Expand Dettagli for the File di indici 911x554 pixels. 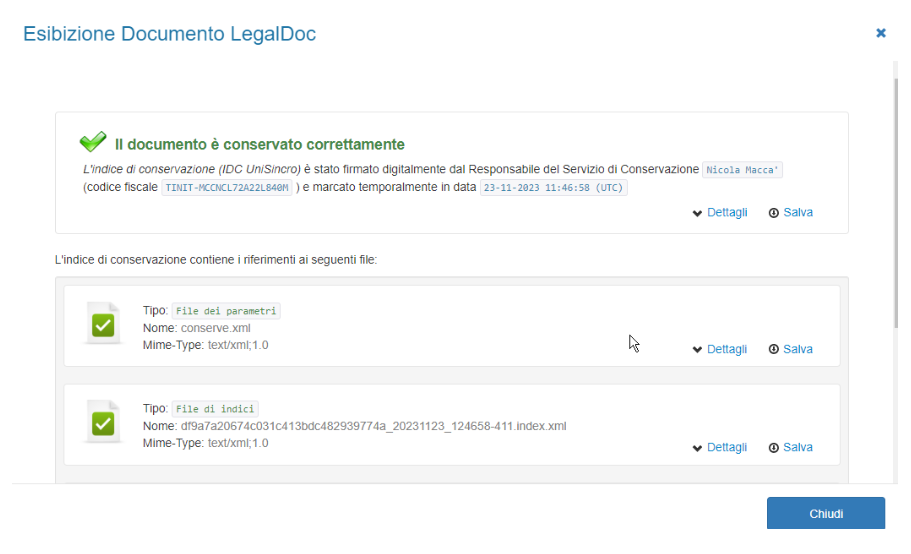click(x=720, y=448)
